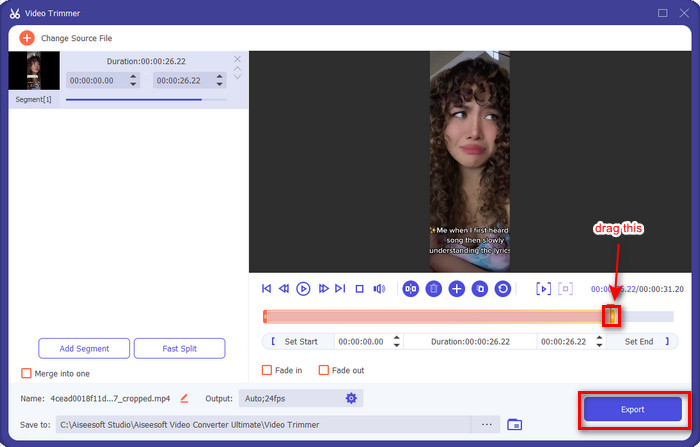
Task: Click the Change Source File plus icon
Action: 27,38
